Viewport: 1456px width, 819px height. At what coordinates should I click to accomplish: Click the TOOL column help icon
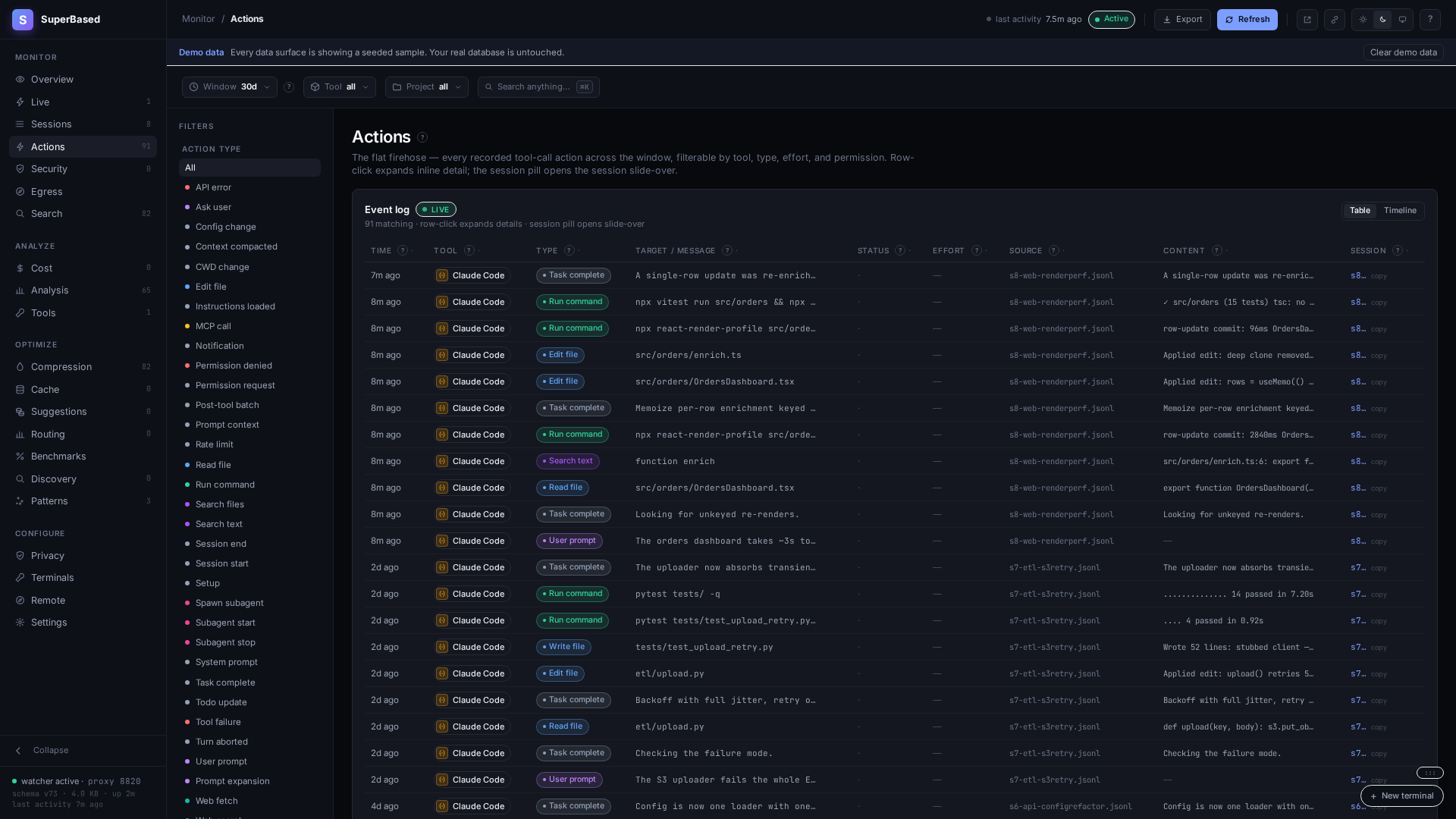pos(469,250)
